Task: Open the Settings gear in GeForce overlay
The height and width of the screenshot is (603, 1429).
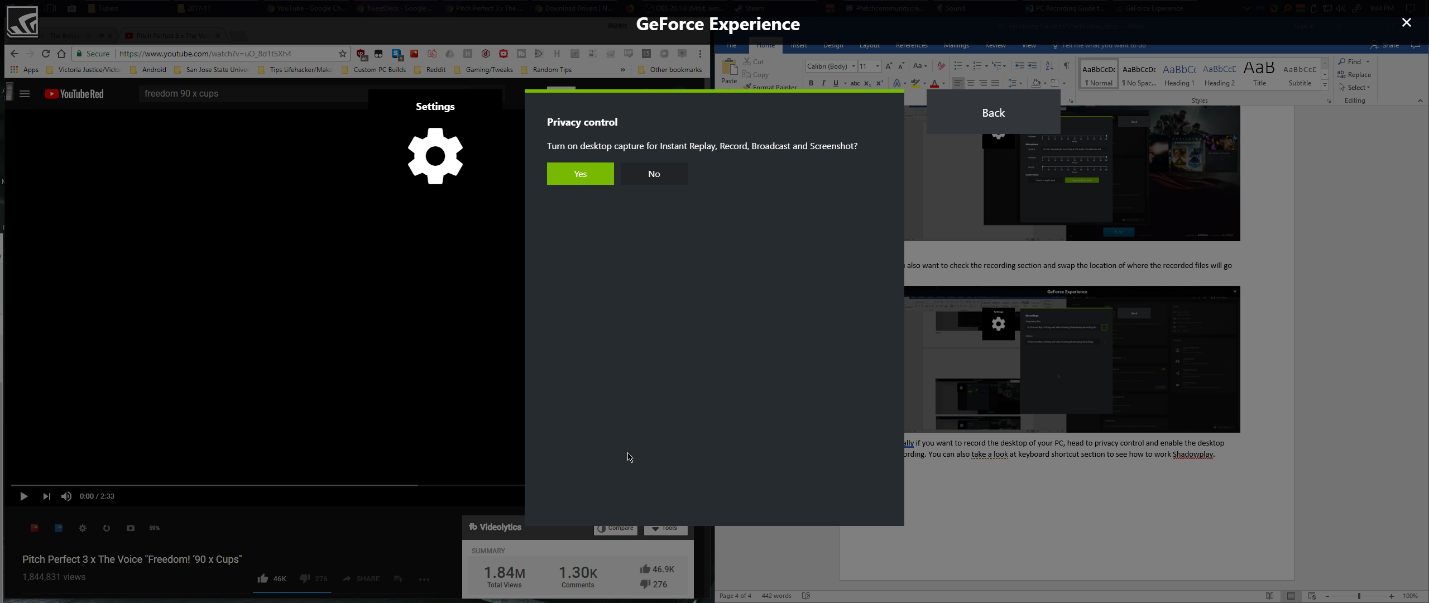Action: click(x=435, y=156)
